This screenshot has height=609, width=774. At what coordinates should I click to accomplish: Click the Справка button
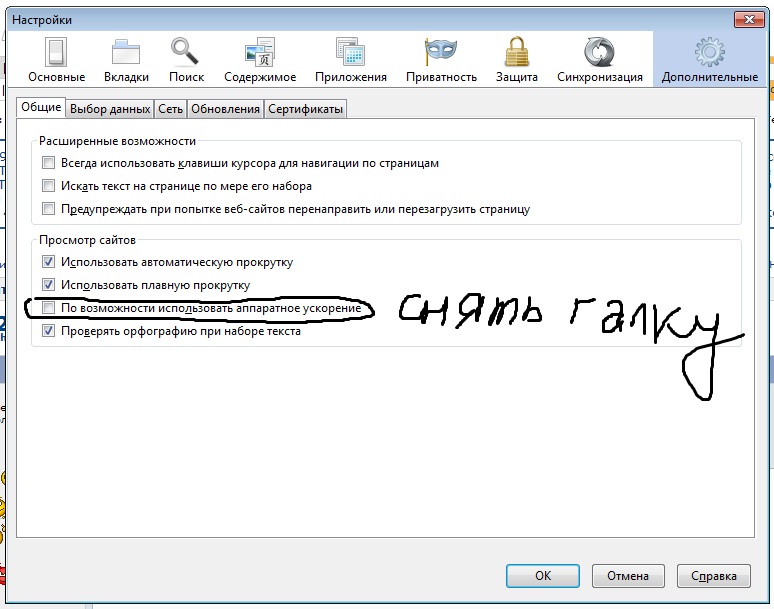point(714,576)
